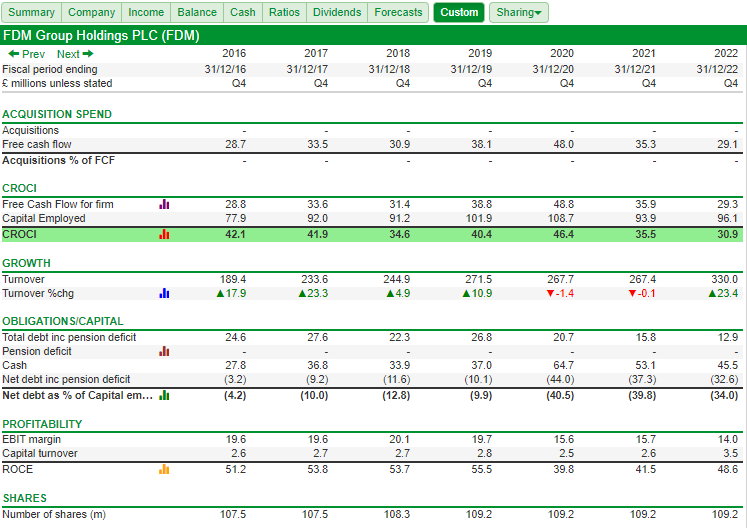Expand the Sharing dropdown
The height and width of the screenshot is (528, 747).
519,12
